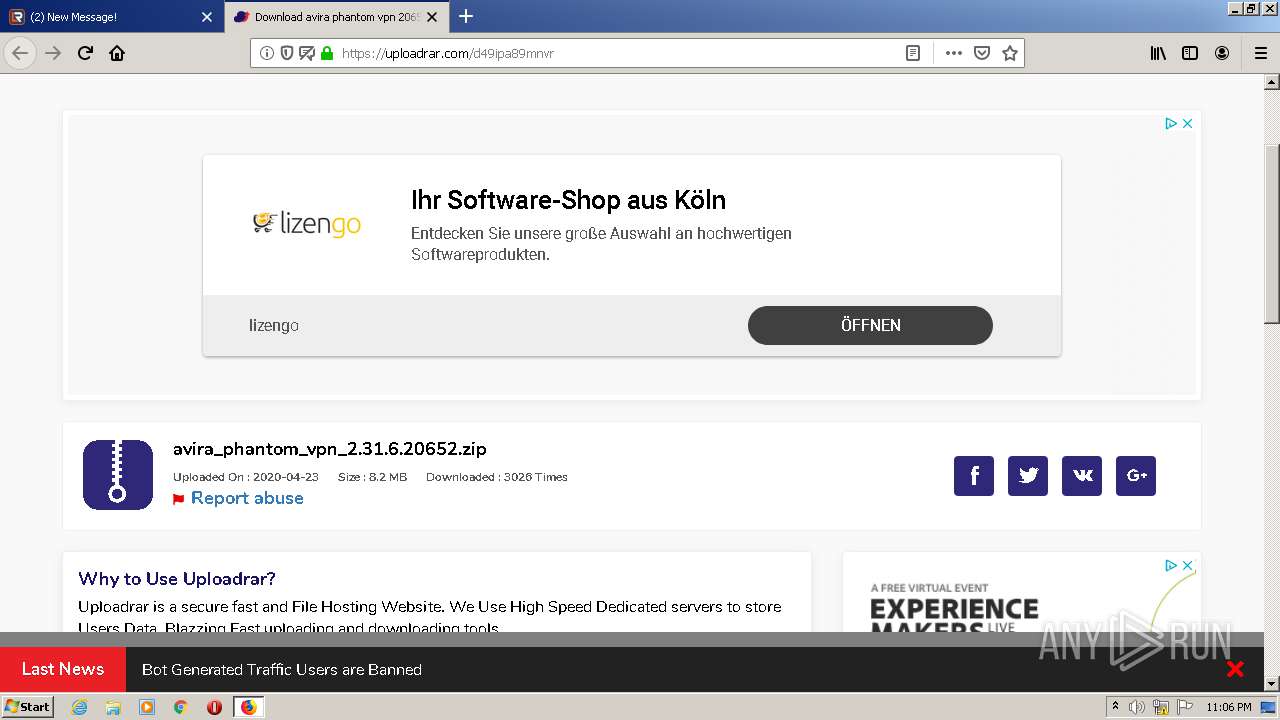Show site information via the info icon
Viewport: 1280px width, 720px height.
pos(267,53)
